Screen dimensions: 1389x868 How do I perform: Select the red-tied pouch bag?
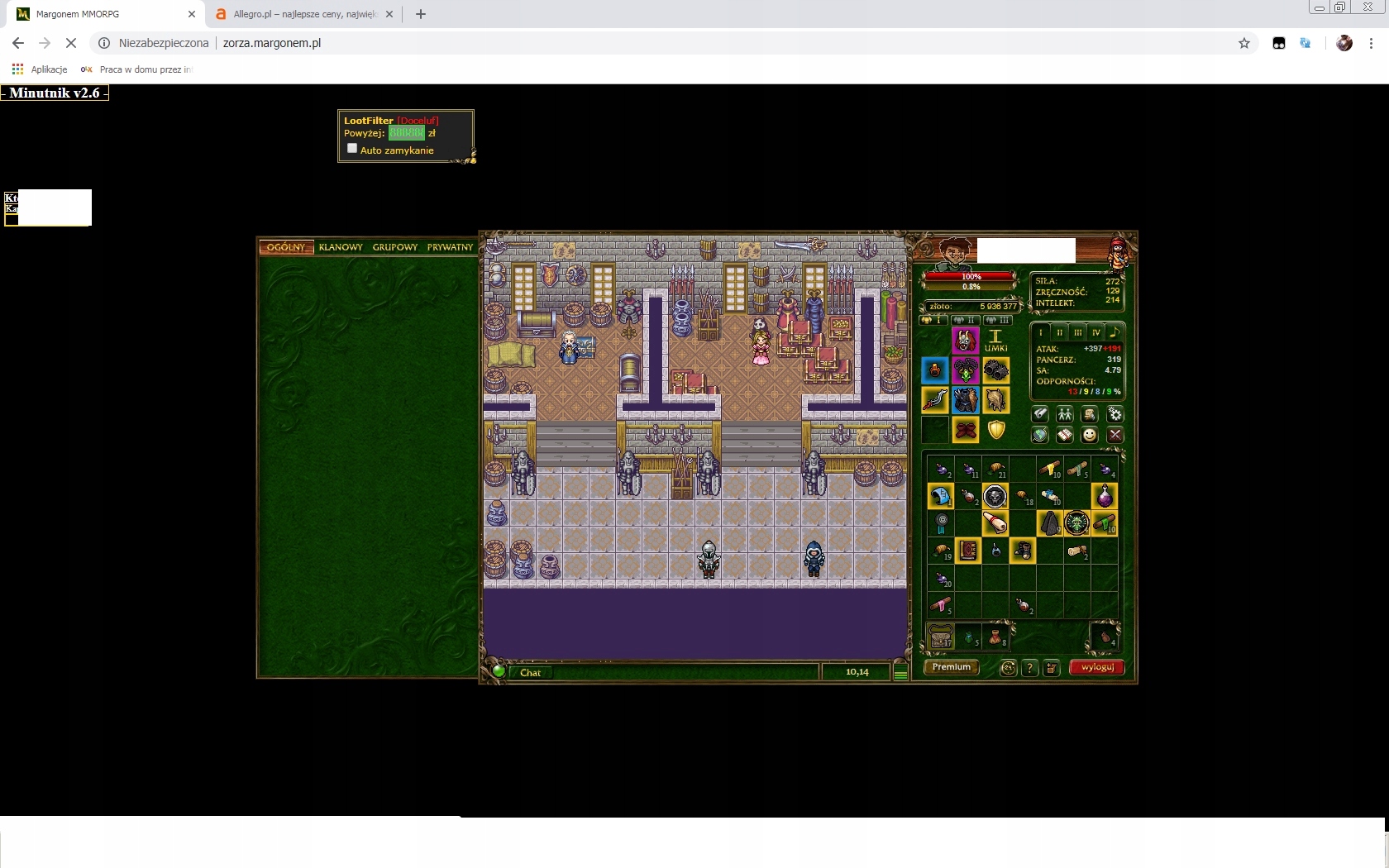(x=996, y=637)
